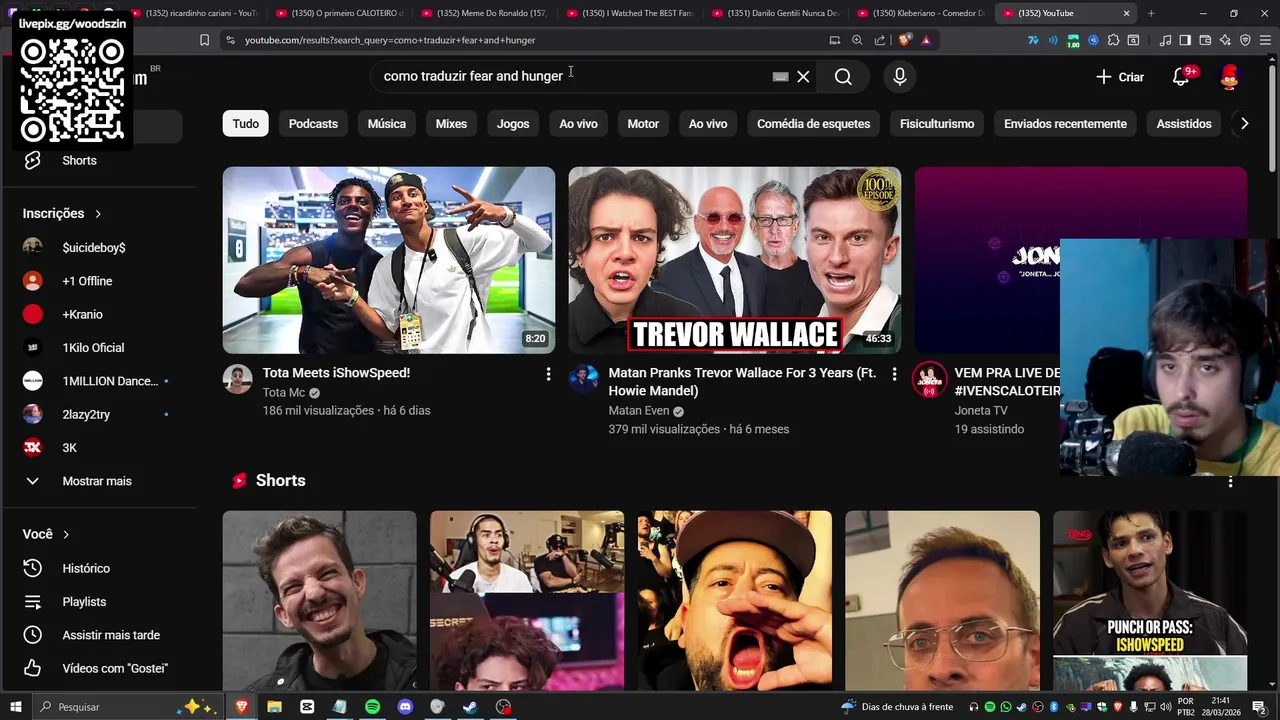Open the PUNCH OR PASS iShowSpeed short
Screen dimensions: 1280x720
point(1150,600)
